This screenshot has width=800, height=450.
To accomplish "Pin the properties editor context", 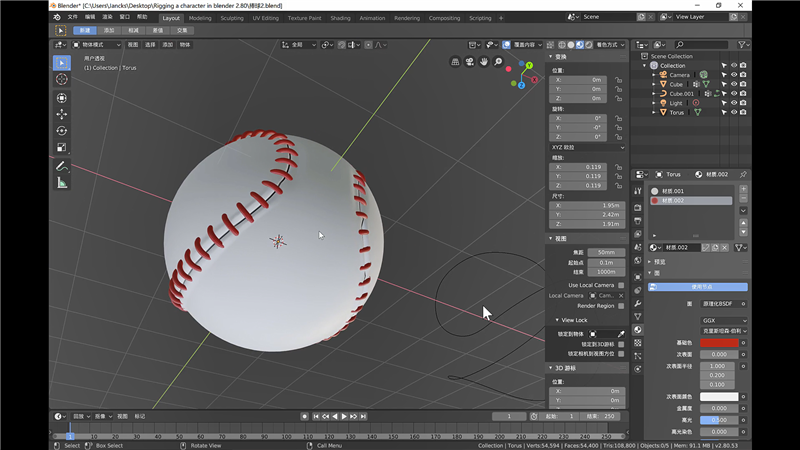I will tap(743, 174).
